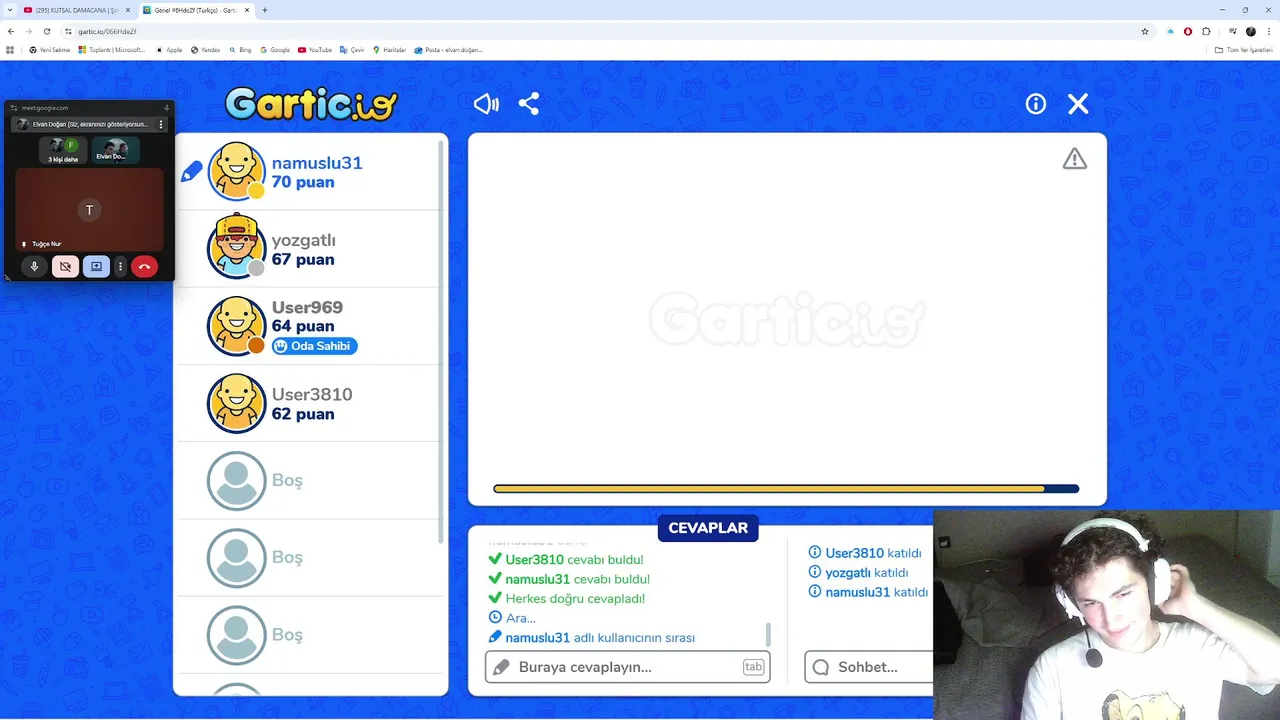Reload the Gartic page
Viewport: 1280px width, 720px height.
click(x=46, y=31)
